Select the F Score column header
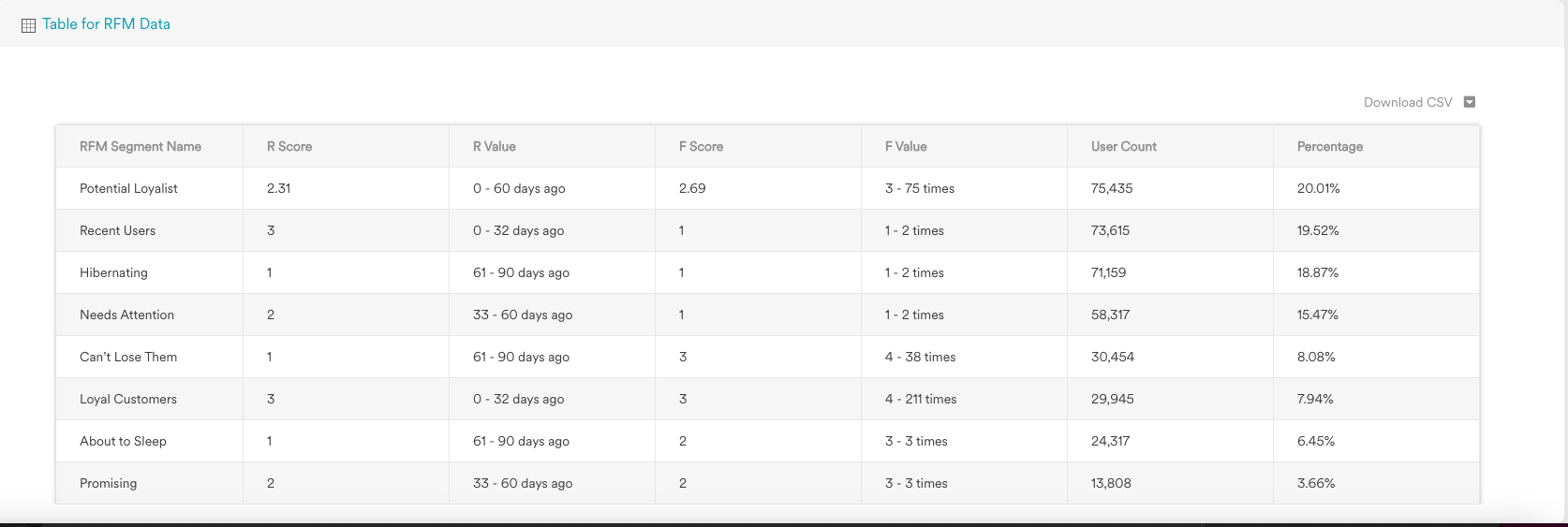Viewport: 1568px width, 527px height. 701,147
